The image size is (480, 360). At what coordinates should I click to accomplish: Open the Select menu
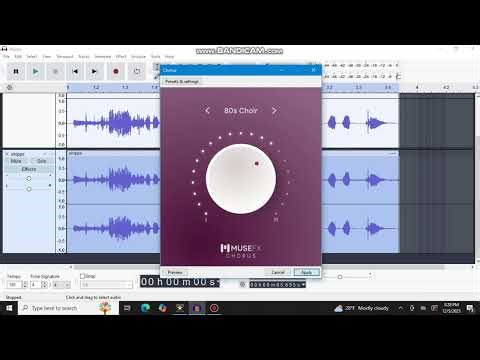tap(32, 56)
